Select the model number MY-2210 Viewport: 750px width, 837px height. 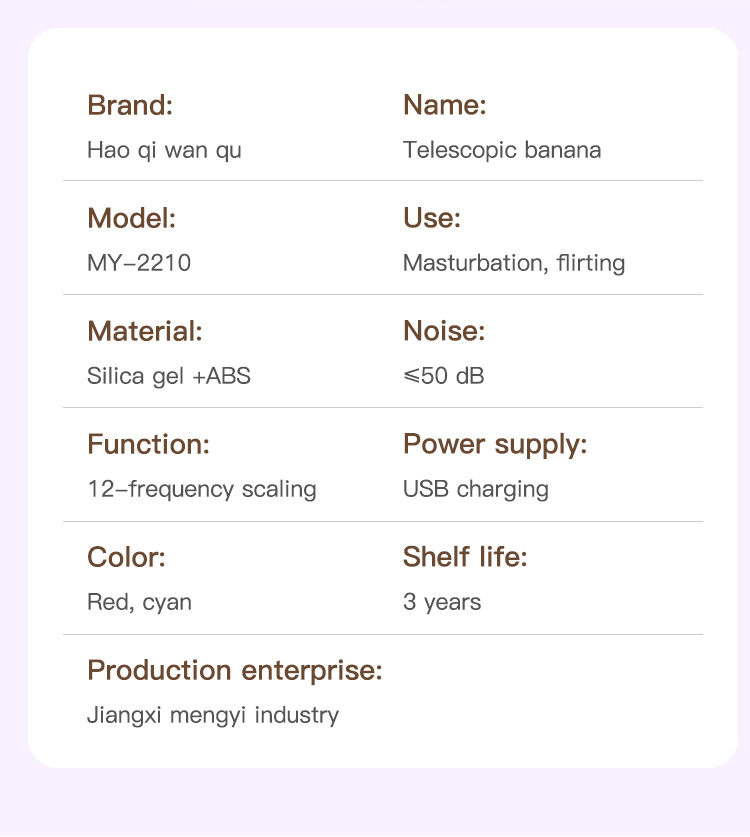point(139,264)
